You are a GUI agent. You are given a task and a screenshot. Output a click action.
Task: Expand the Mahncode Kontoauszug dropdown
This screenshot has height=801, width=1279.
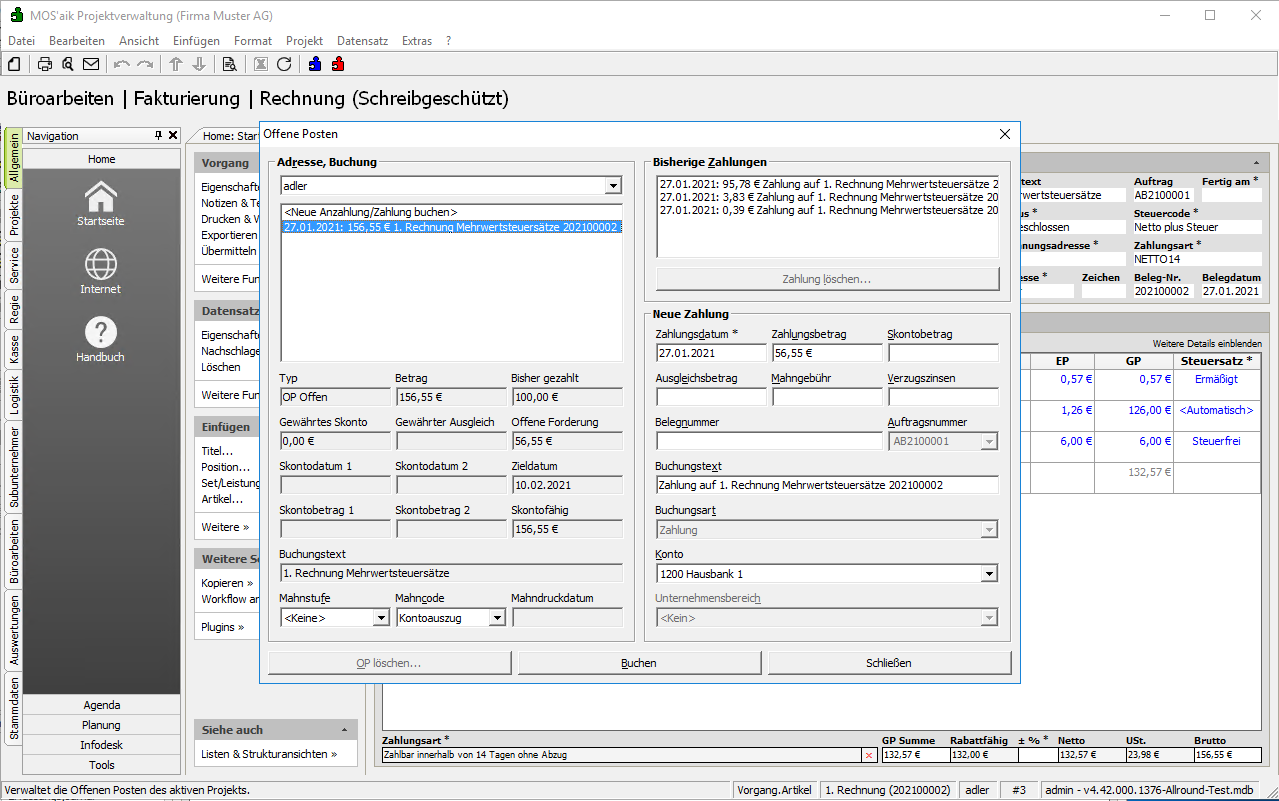pos(497,618)
